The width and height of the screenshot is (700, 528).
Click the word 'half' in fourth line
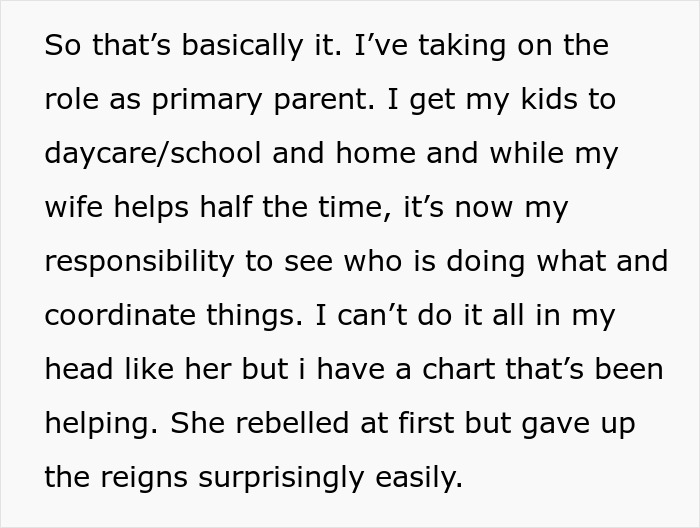226,208
